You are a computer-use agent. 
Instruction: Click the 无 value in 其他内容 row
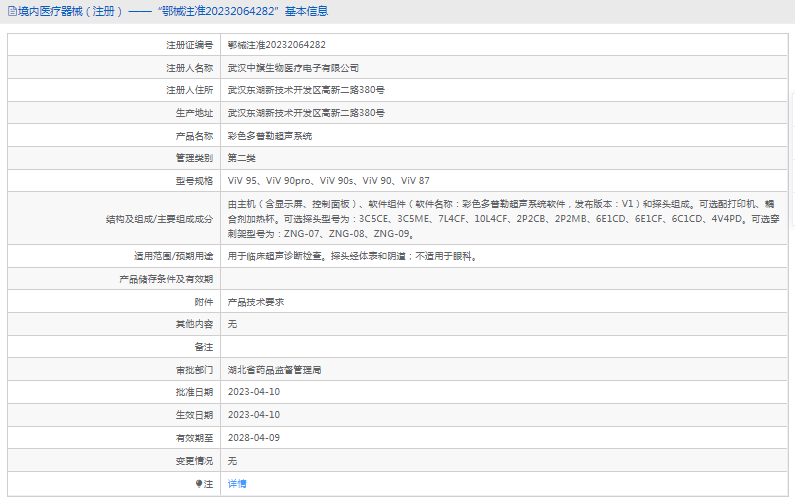coord(232,324)
